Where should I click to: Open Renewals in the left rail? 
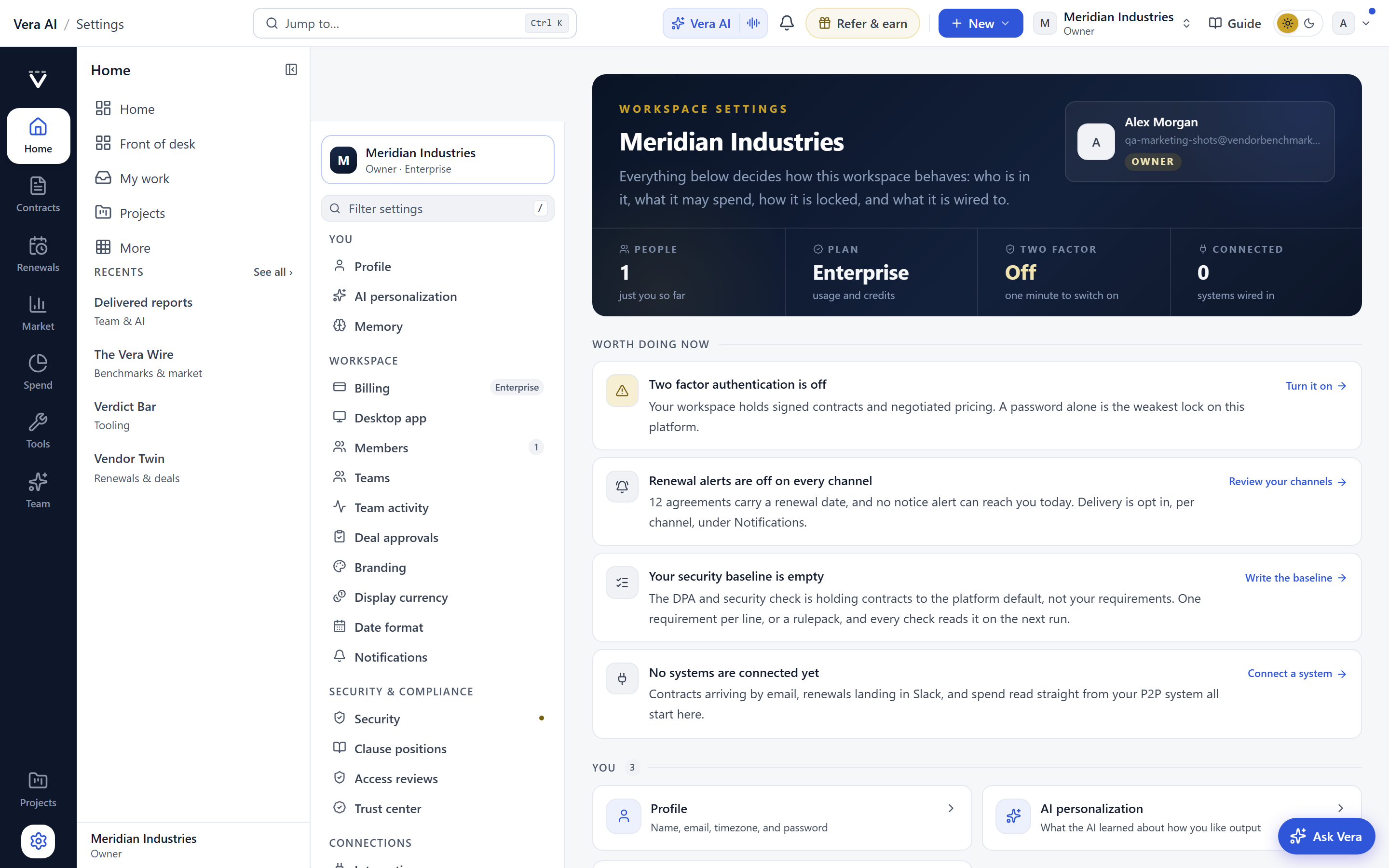point(38,254)
